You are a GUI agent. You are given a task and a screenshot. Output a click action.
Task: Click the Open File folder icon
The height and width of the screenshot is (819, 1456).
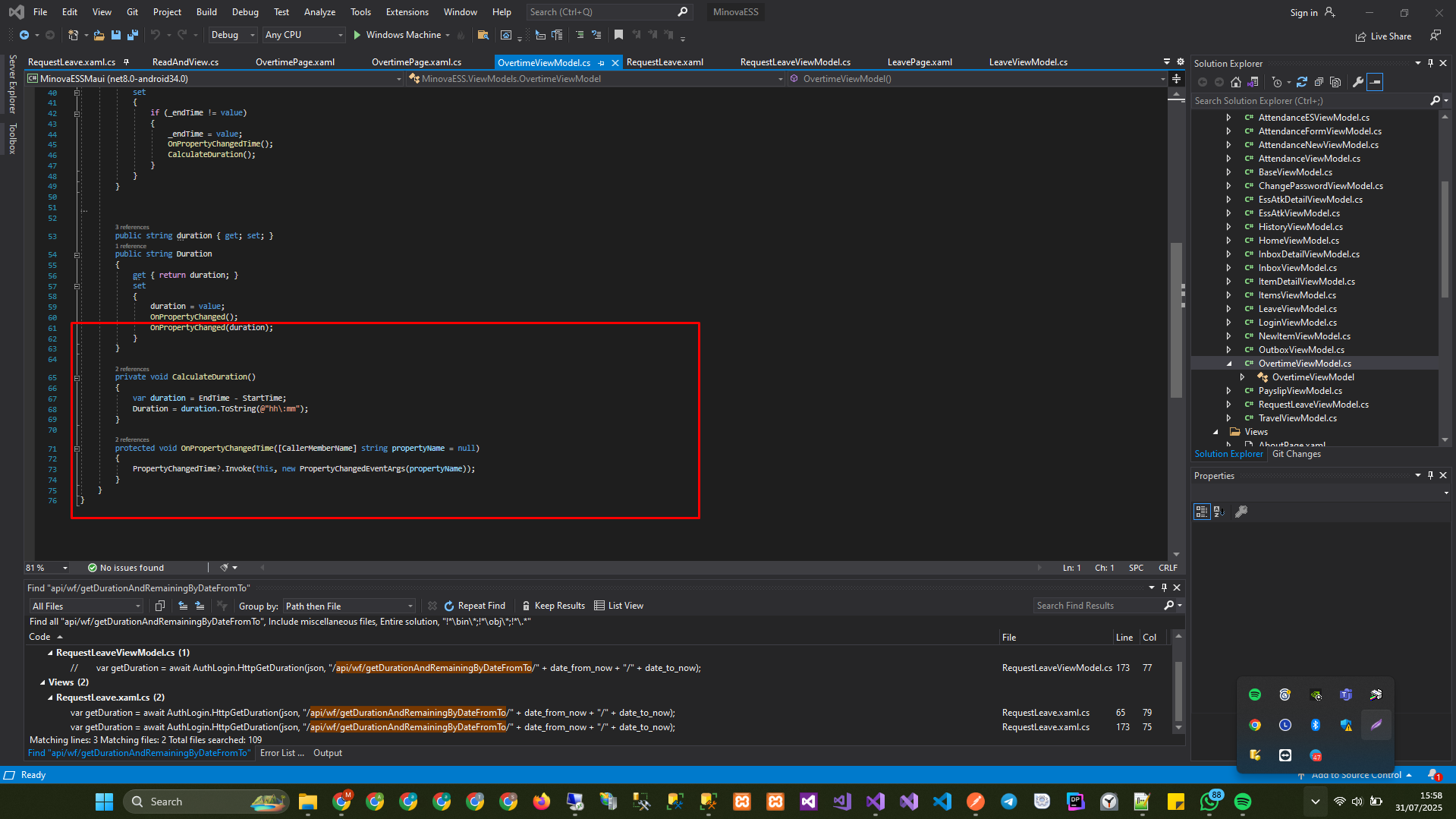(x=99, y=35)
